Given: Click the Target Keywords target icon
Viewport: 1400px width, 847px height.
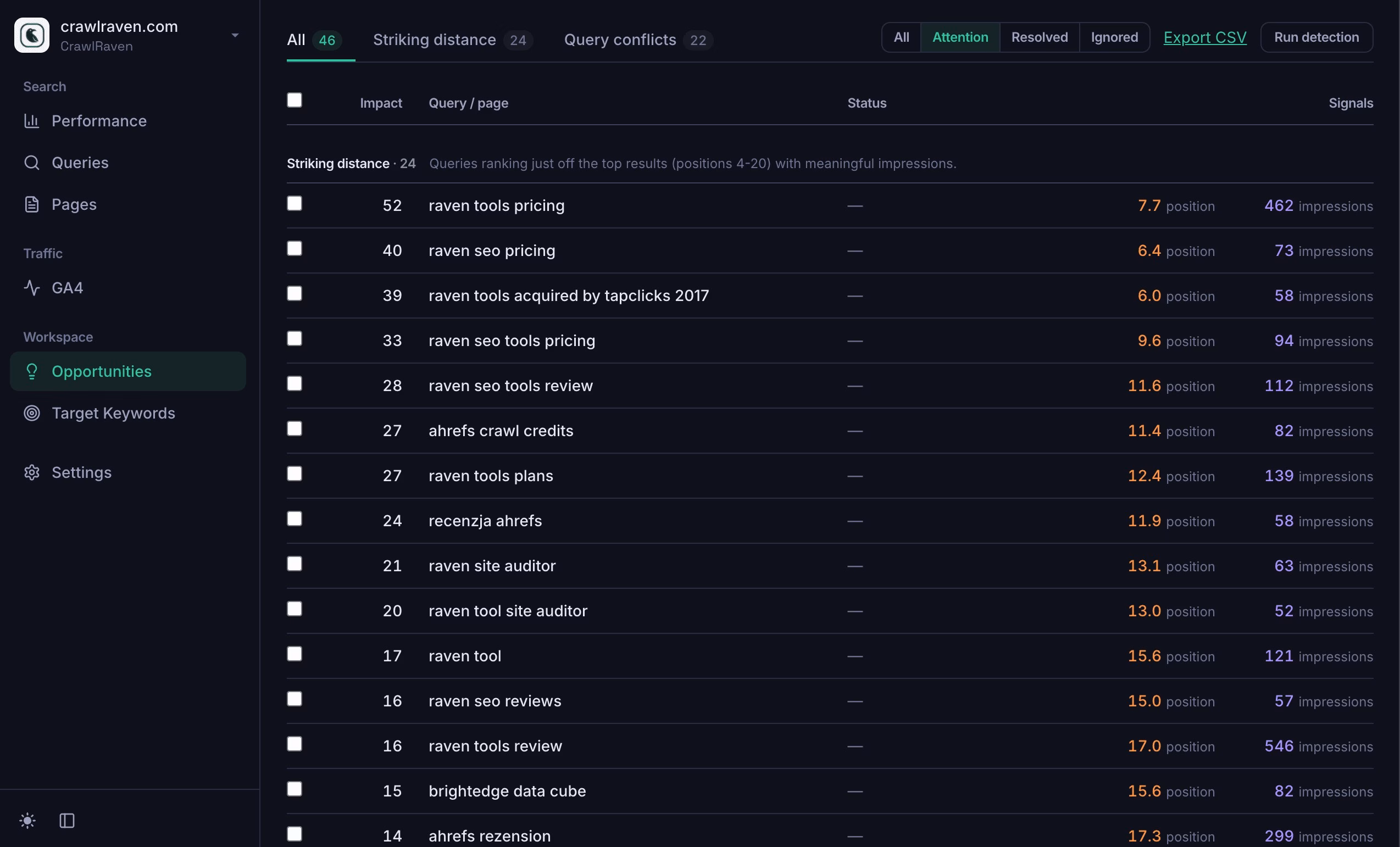Looking at the screenshot, I should pyautogui.click(x=32, y=413).
